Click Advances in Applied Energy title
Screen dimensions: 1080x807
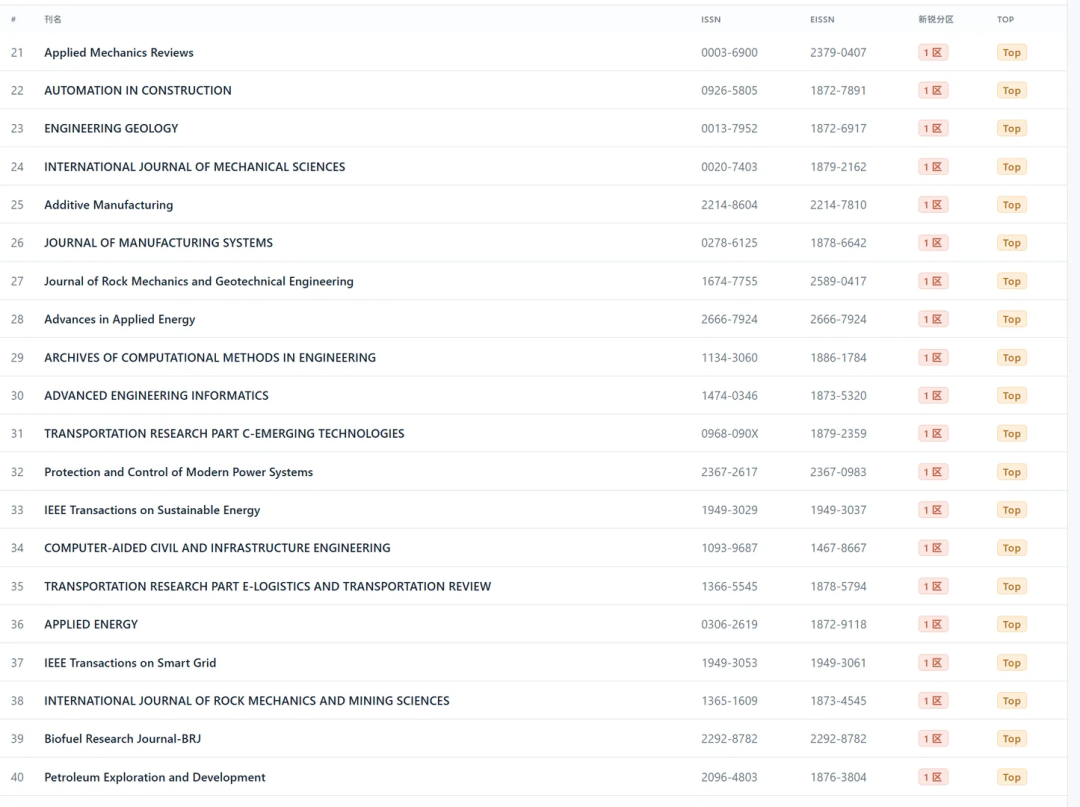tap(119, 319)
